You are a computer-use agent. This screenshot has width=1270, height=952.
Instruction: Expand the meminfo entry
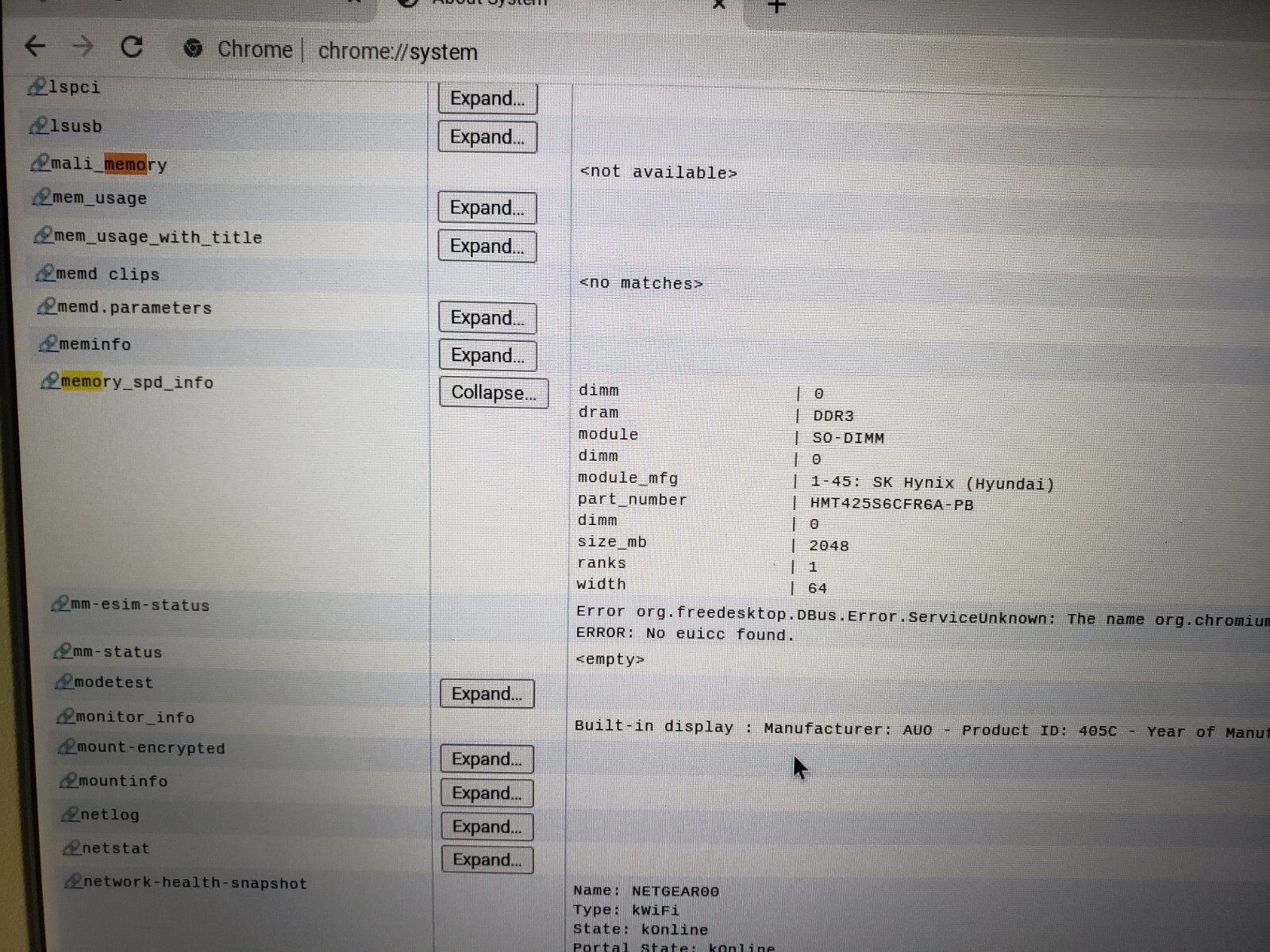pos(487,355)
